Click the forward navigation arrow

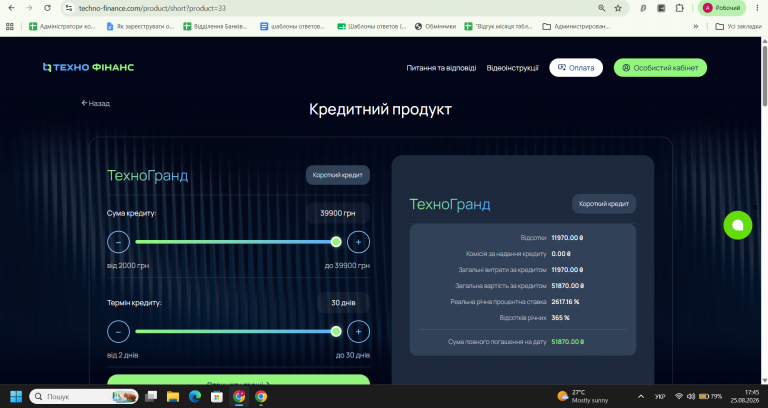[29, 8]
